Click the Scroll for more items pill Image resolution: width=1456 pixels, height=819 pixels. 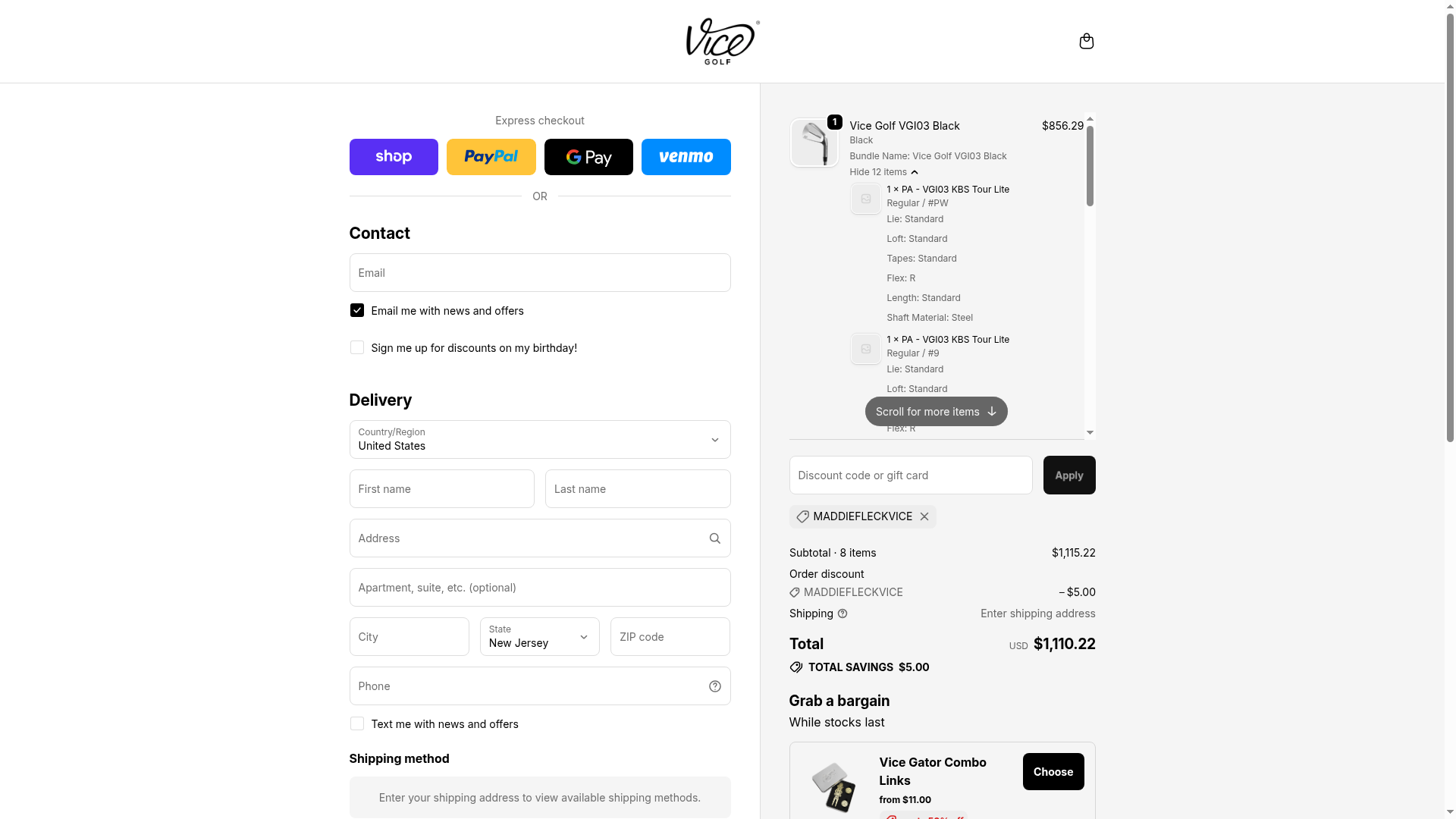click(936, 412)
